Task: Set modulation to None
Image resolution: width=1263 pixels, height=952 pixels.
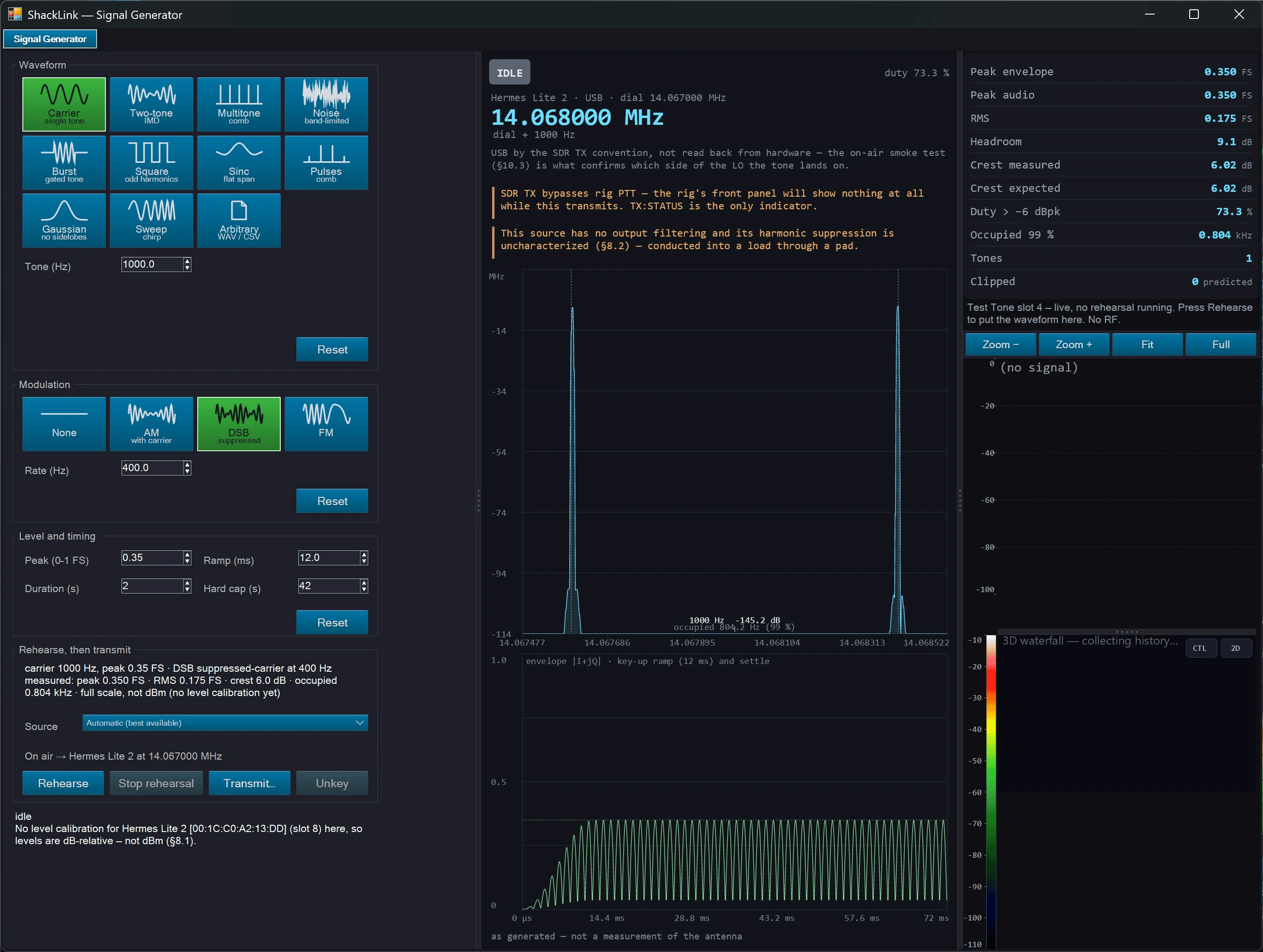Action: click(64, 424)
